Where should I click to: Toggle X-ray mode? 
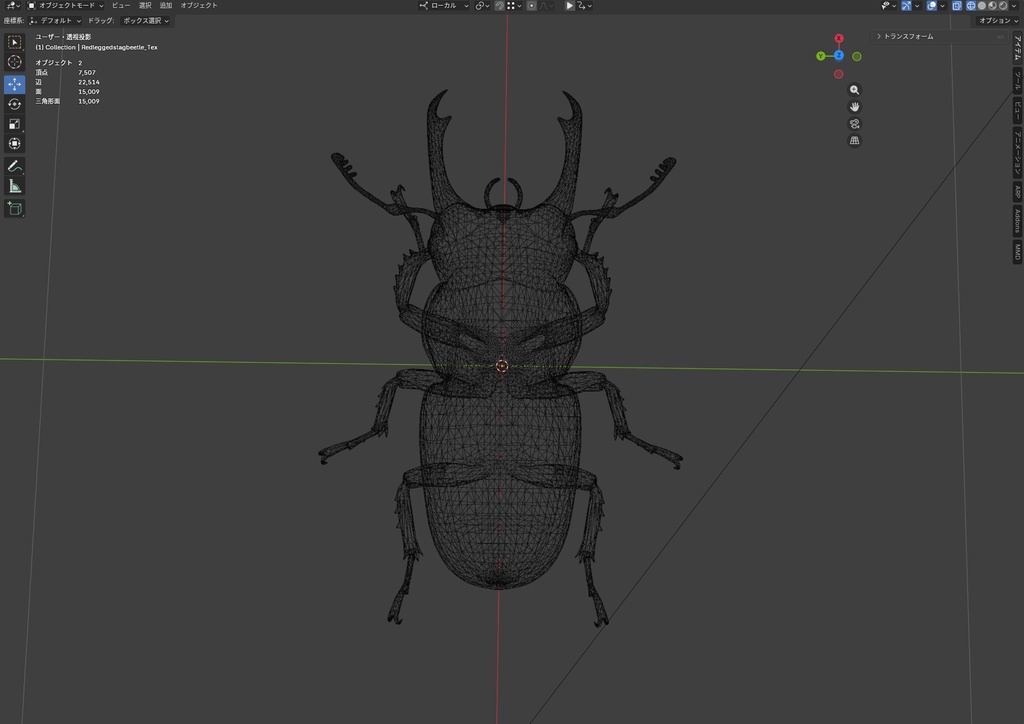pos(957,6)
